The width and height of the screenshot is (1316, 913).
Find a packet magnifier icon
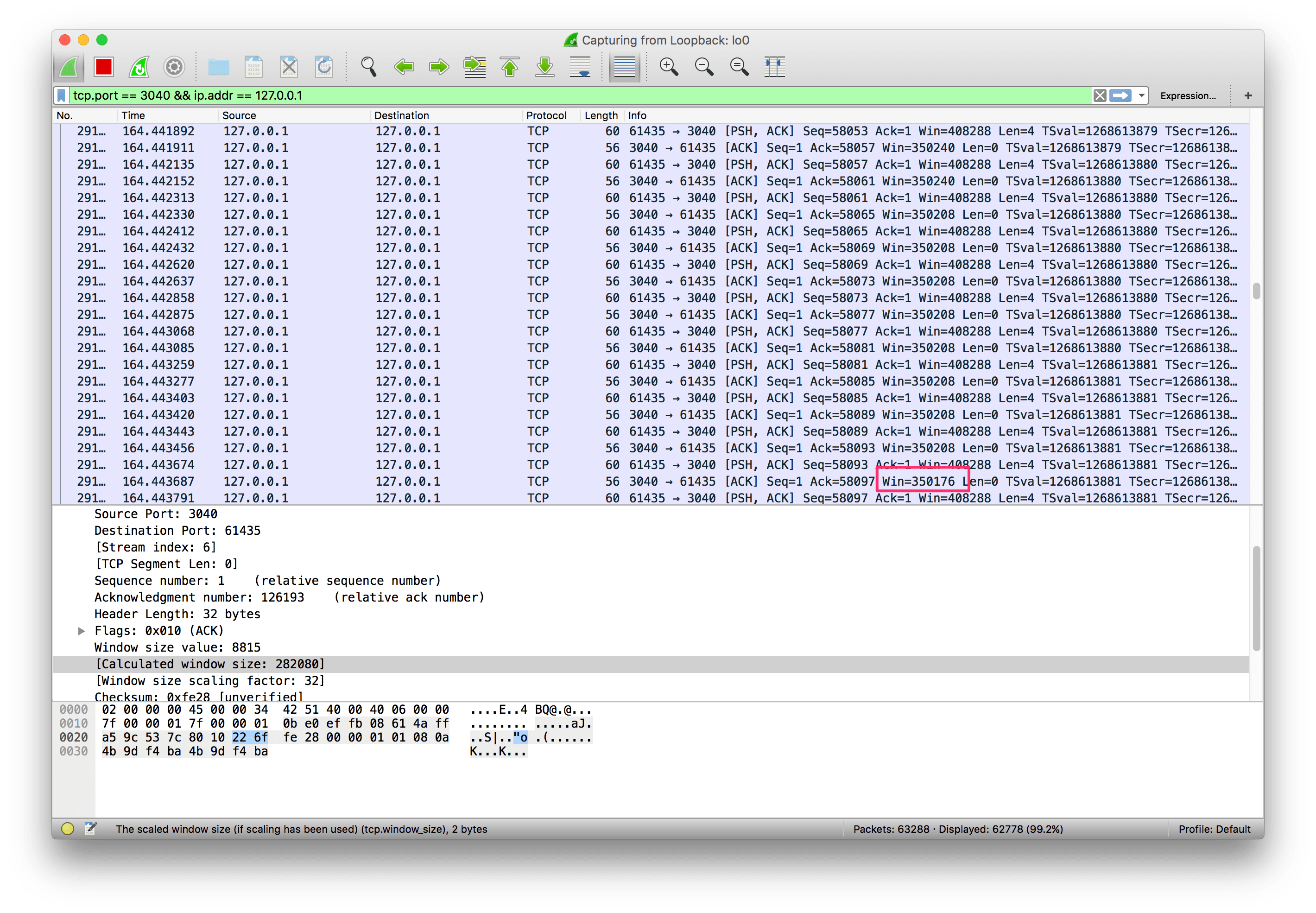tap(368, 67)
